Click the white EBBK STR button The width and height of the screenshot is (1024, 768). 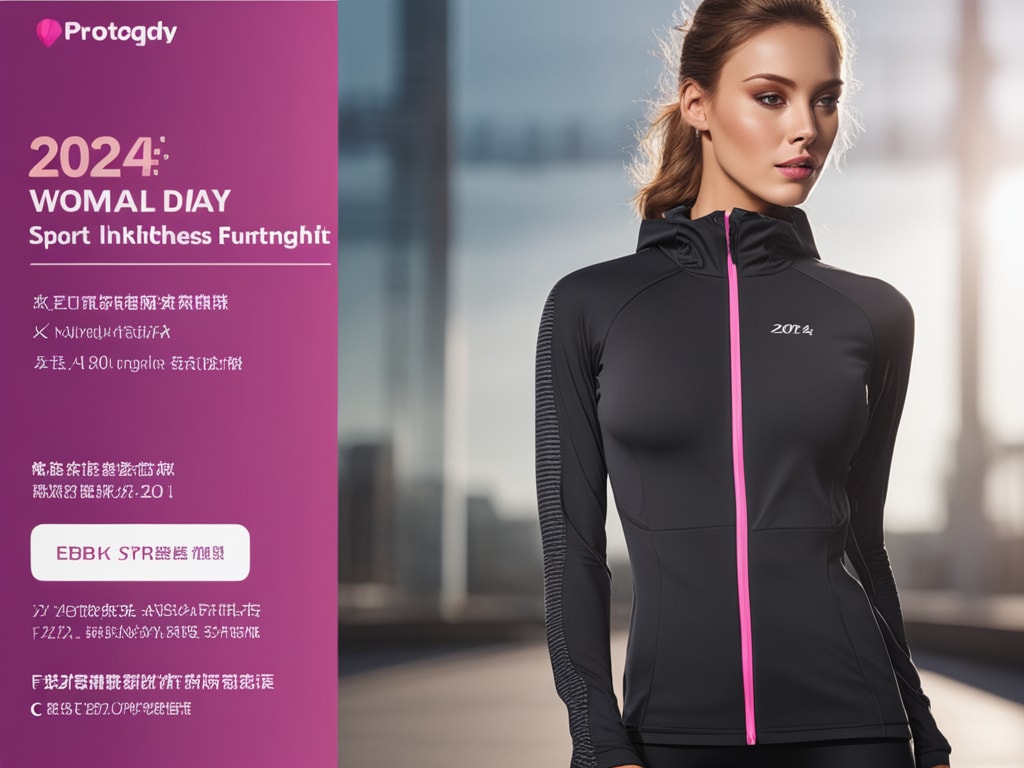140,552
